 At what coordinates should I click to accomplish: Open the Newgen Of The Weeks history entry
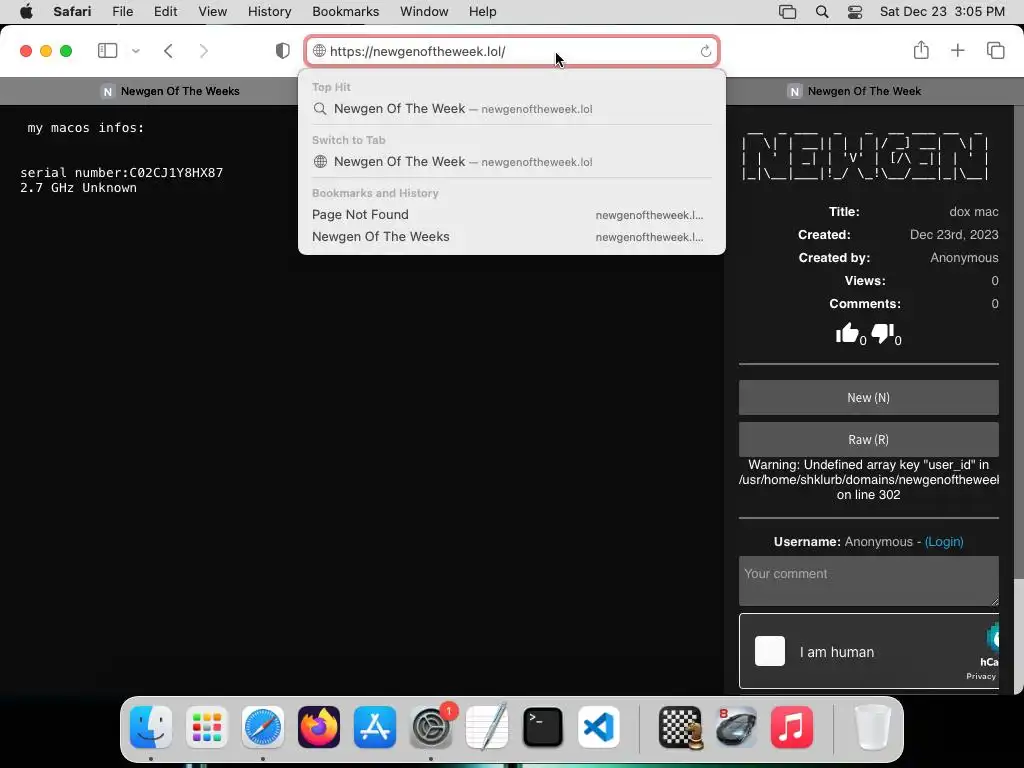(512, 237)
